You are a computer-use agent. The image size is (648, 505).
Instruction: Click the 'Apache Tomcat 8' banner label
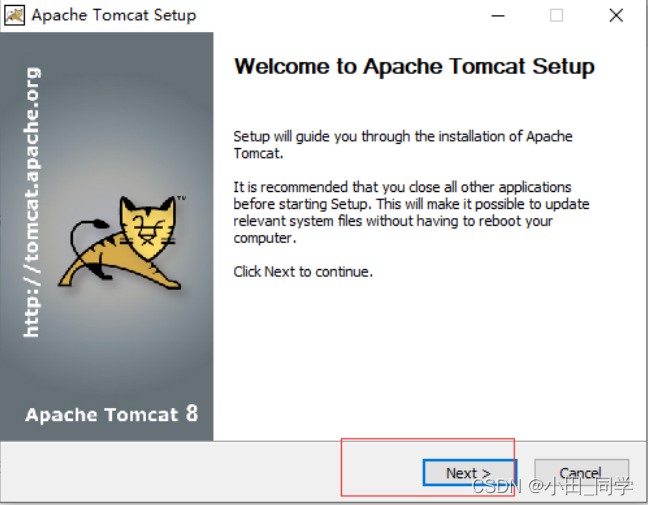click(x=112, y=414)
